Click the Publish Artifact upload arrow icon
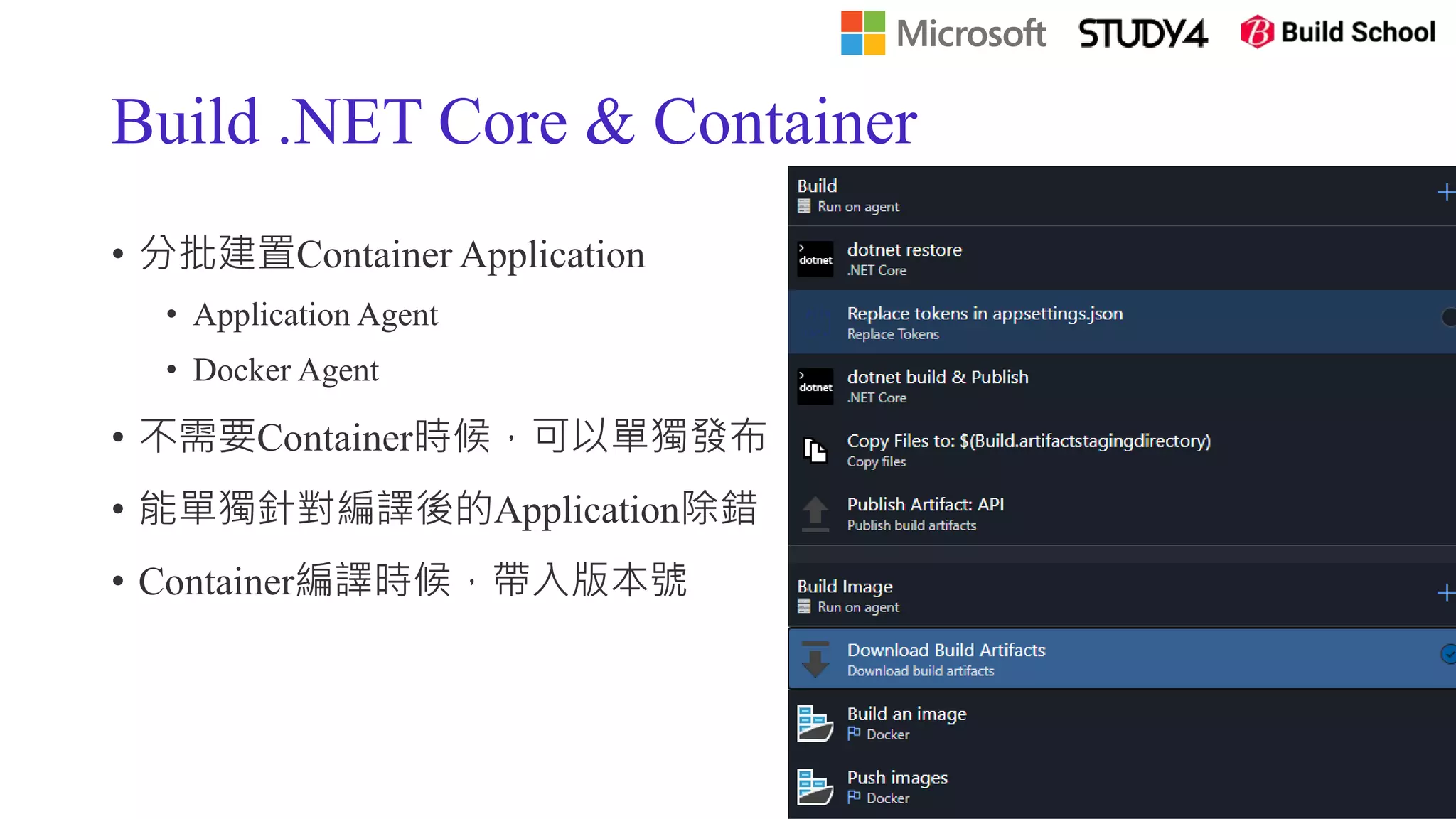Viewport: 1456px width, 819px height. 815,513
